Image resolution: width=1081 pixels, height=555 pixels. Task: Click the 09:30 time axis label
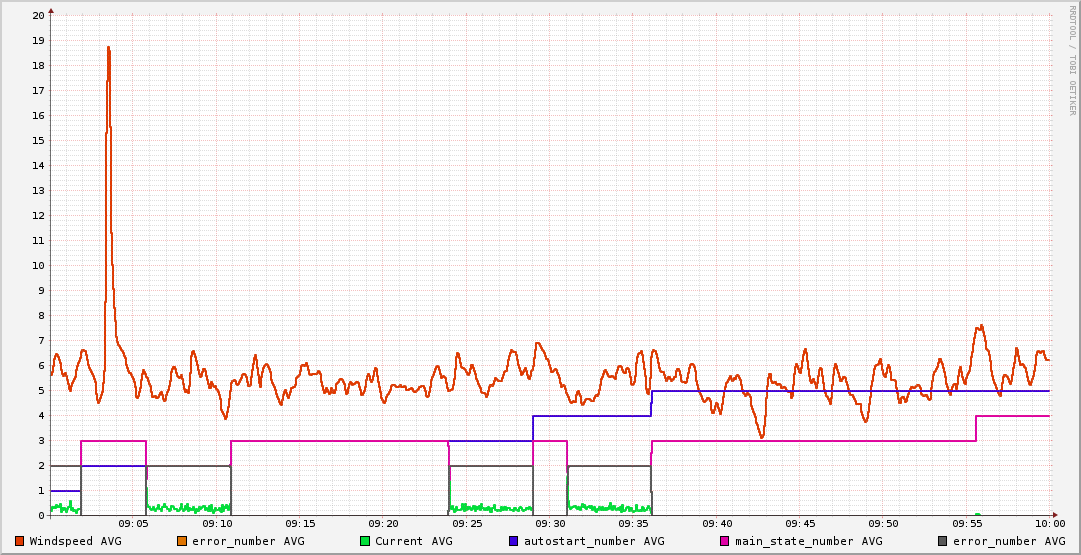(x=550, y=524)
